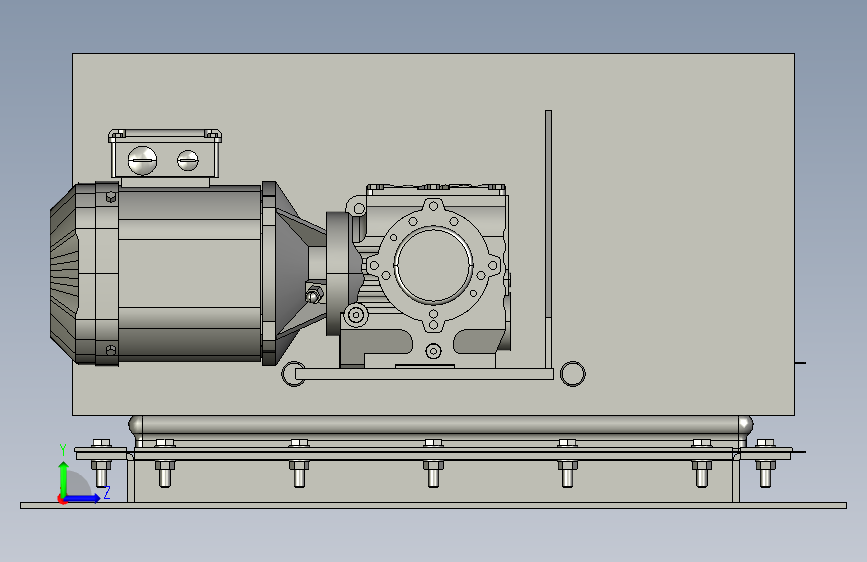867x562 pixels.
Task: Select the rightmost anchor bolt on base frame
Action: pyautogui.click(x=765, y=464)
